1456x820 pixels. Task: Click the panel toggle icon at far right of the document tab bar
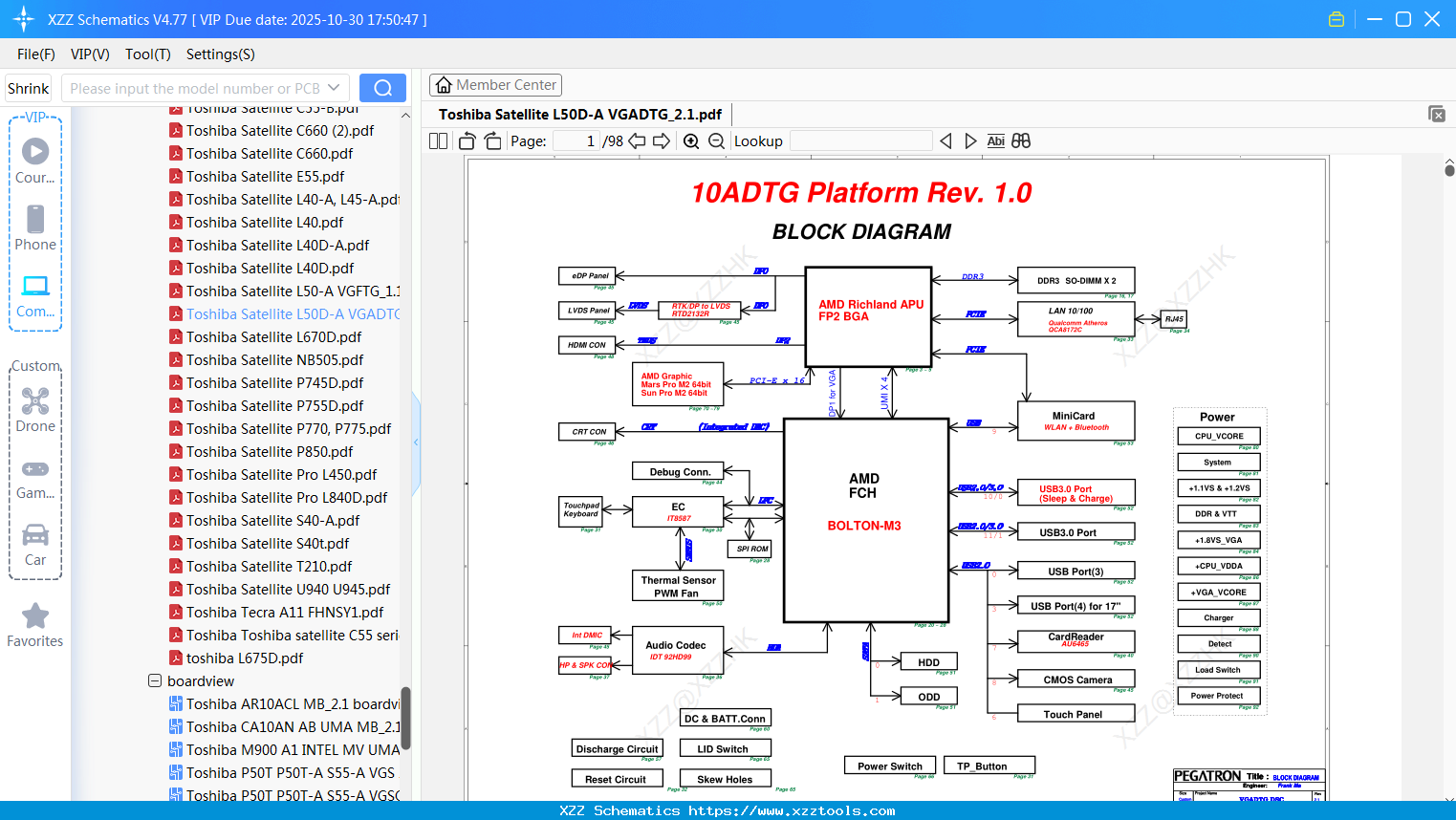(1437, 114)
